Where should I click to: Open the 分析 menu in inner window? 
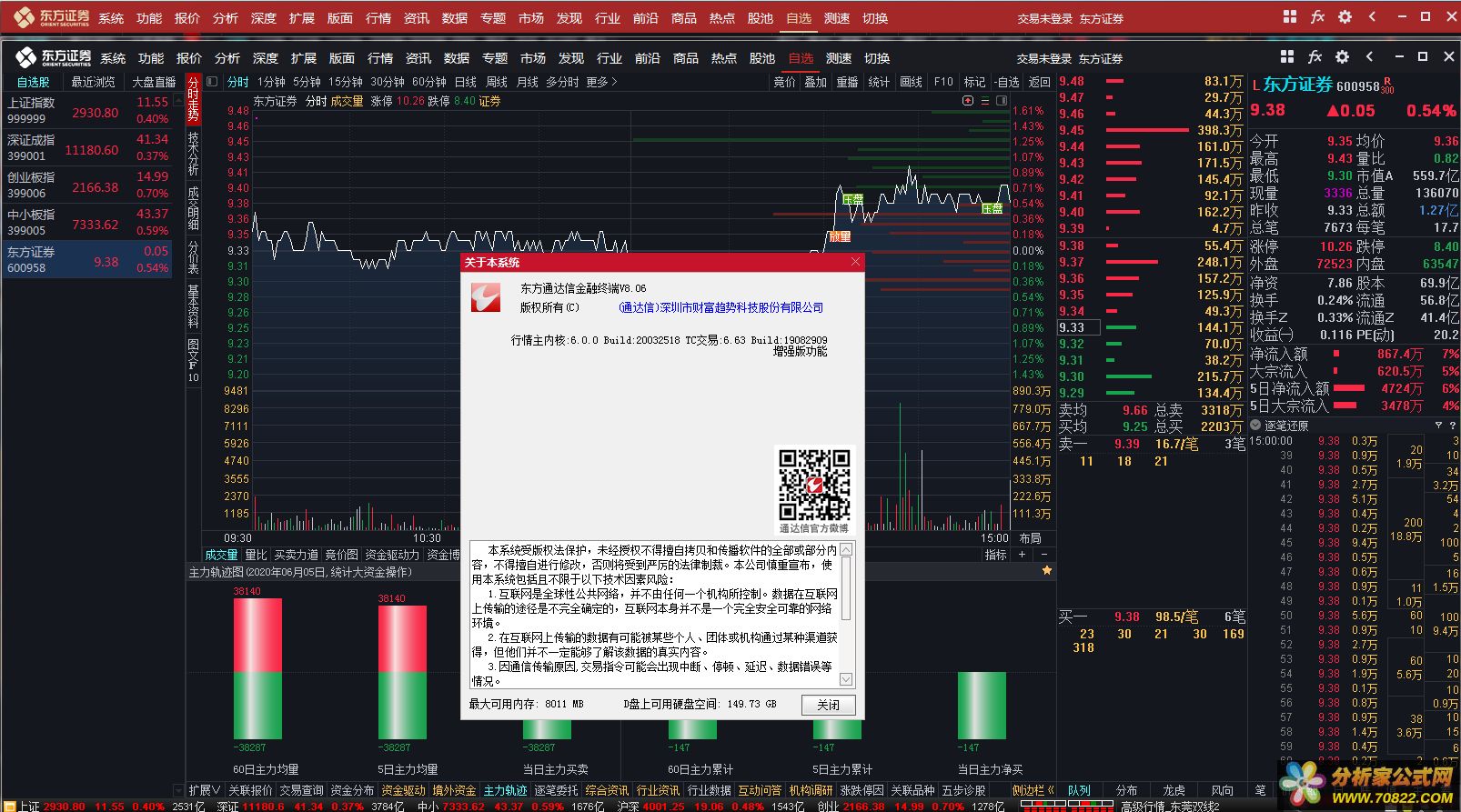tap(227, 58)
